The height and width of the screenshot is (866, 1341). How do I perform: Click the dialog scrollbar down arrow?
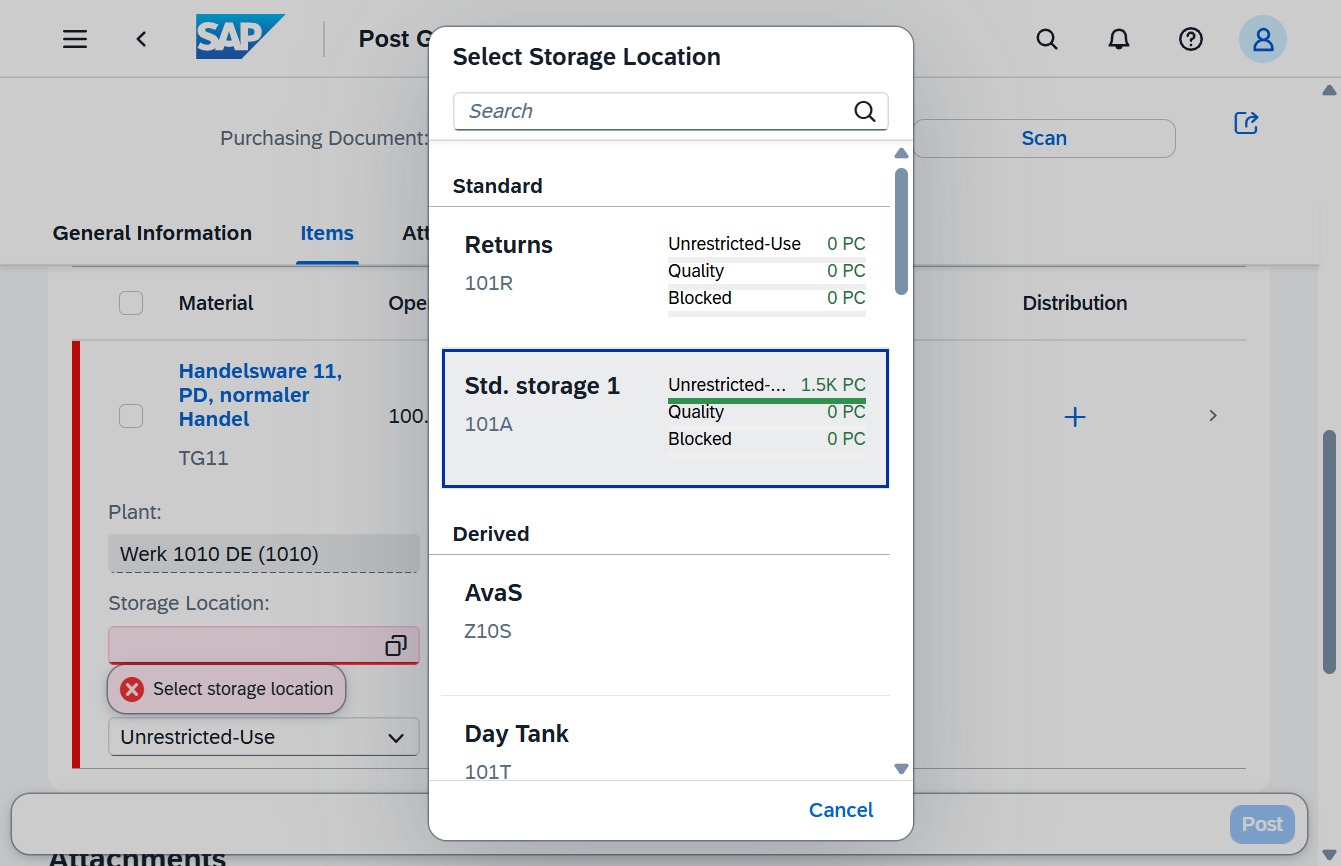click(x=901, y=769)
